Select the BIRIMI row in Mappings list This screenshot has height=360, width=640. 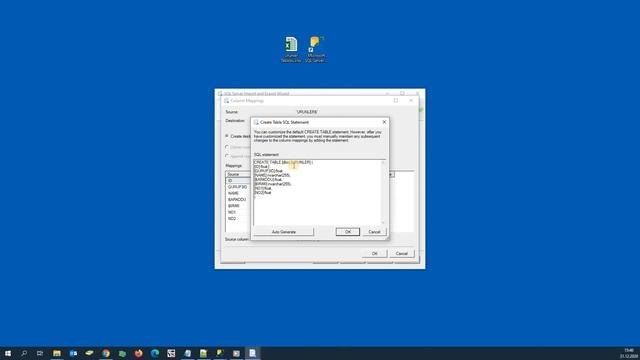(x=238, y=206)
